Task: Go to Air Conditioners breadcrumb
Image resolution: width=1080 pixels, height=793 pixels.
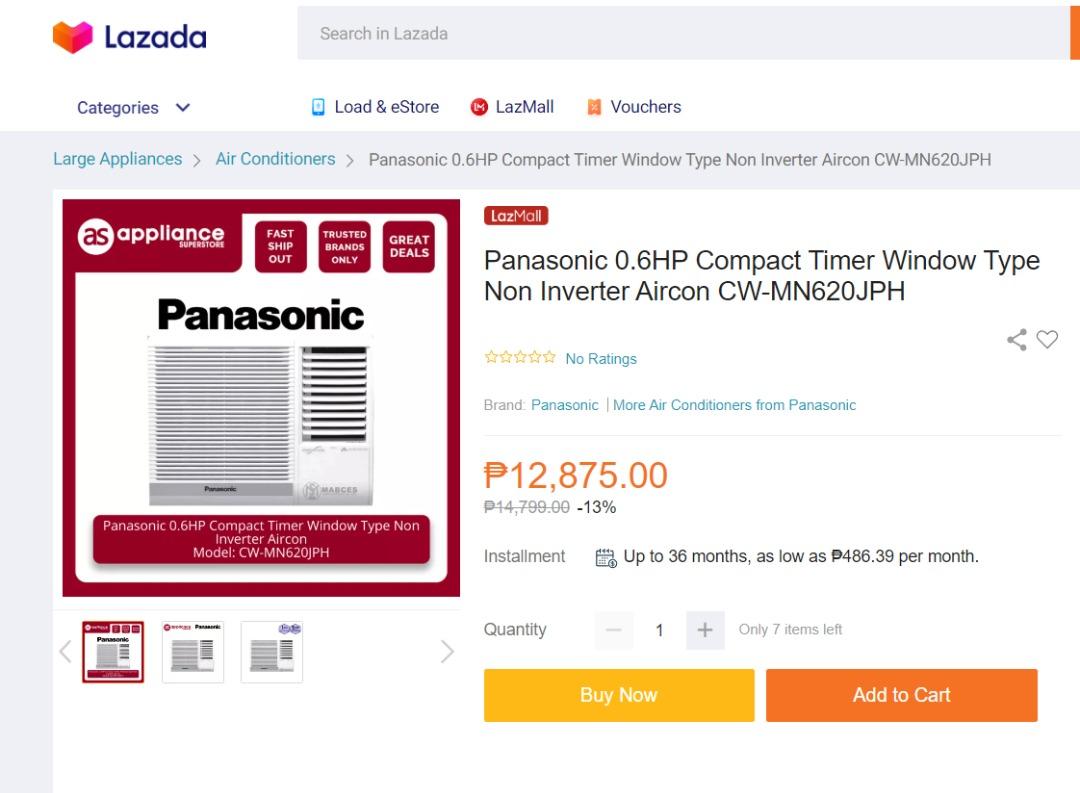Action: (275, 159)
